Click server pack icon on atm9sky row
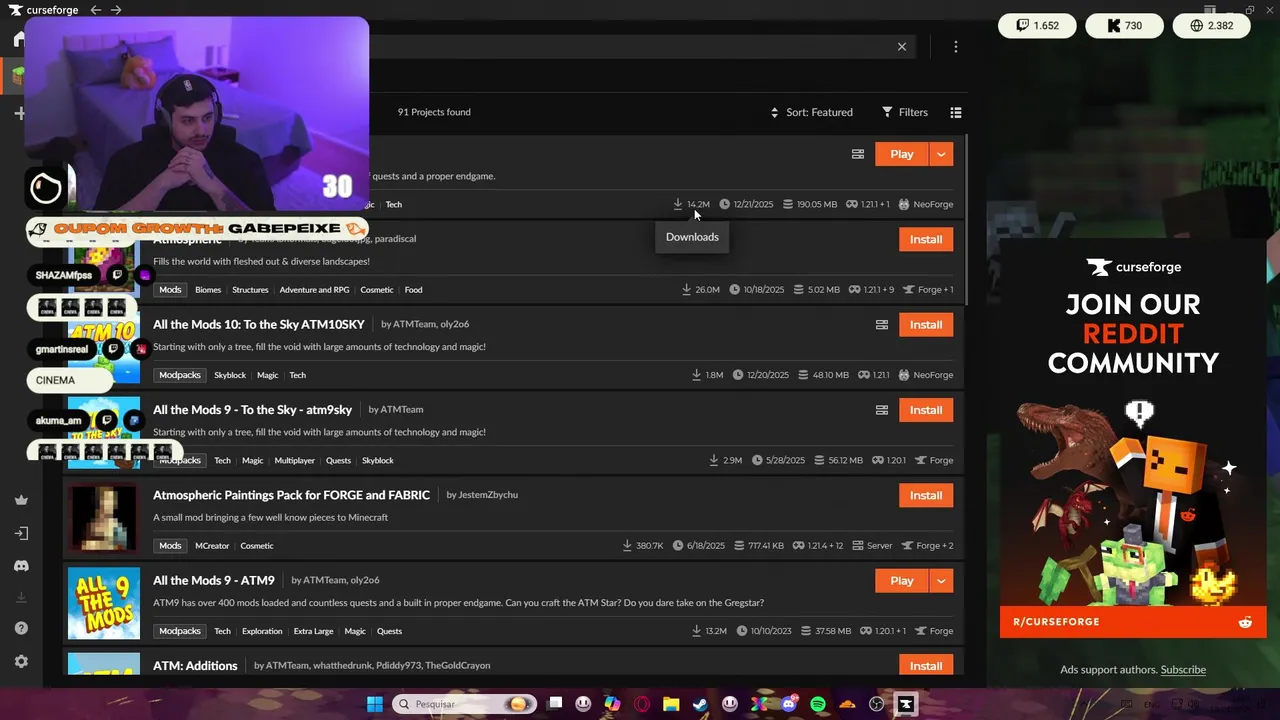The width and height of the screenshot is (1280, 720). pos(881,410)
